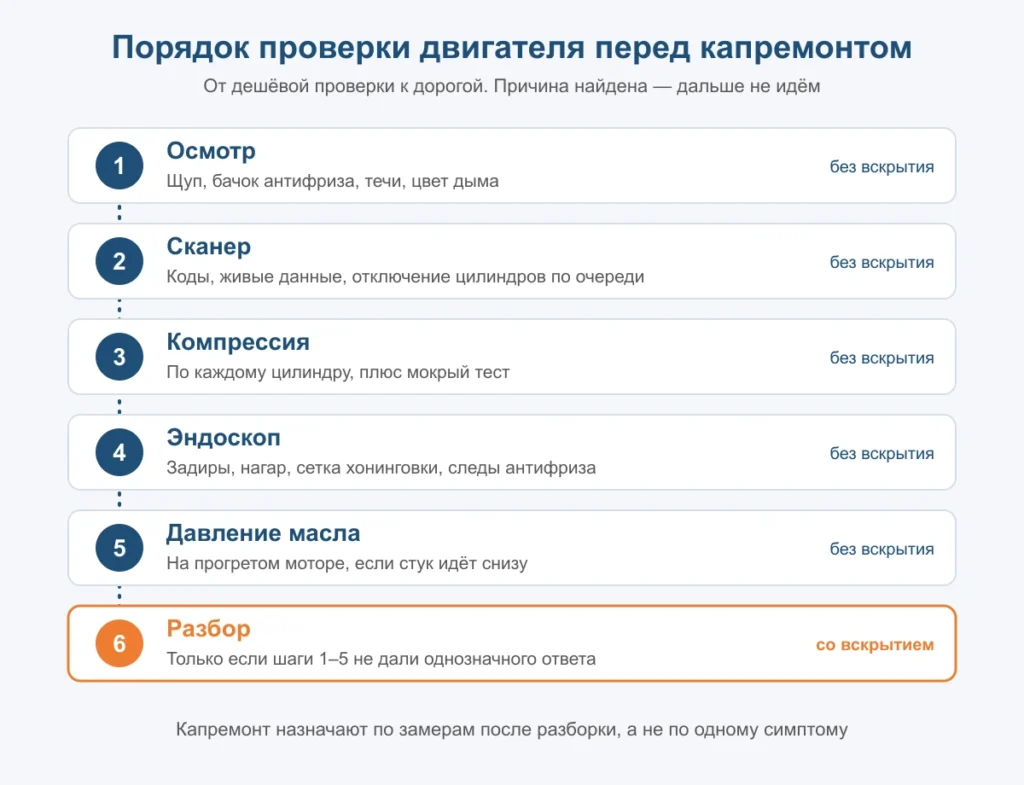Image resolution: width=1024 pixels, height=785 pixels.
Task: Click text 'По каждому цилиндру, плюс мокрый тест'
Action: (x=338, y=372)
